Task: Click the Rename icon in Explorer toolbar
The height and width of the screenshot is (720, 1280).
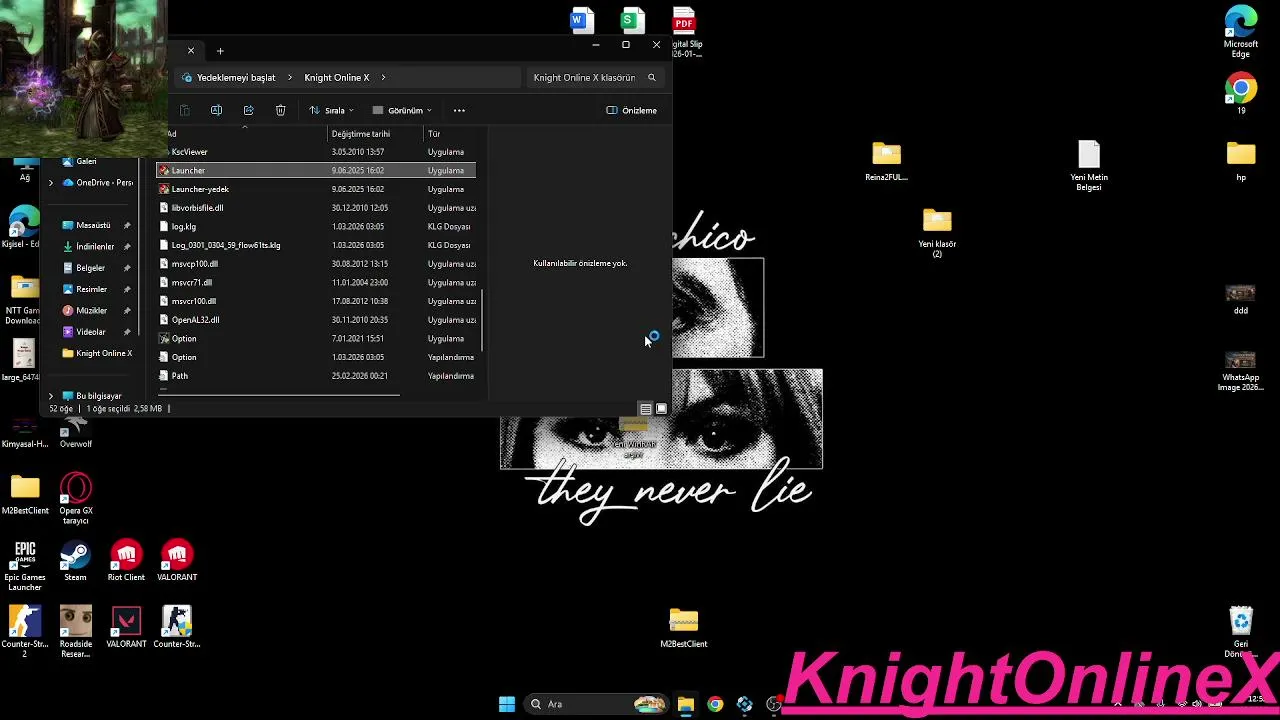Action: pyautogui.click(x=216, y=110)
